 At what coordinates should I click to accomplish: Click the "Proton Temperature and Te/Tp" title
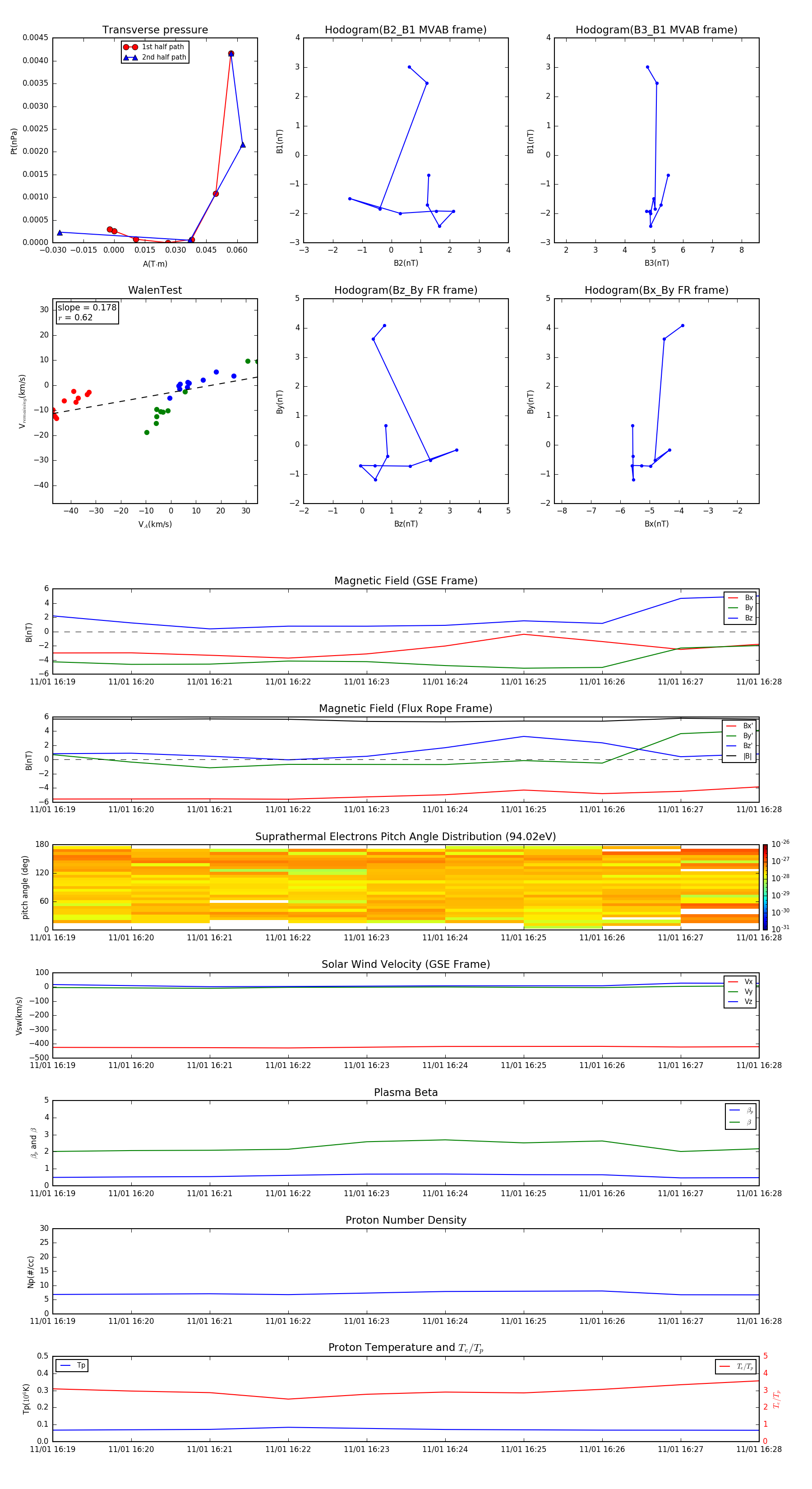coord(406,1348)
